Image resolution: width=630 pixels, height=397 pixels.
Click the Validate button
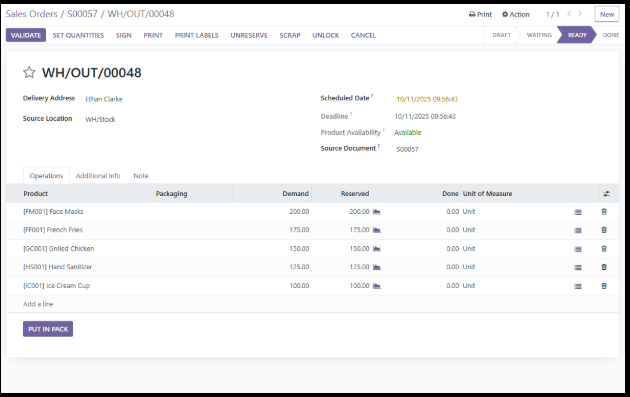pos(26,35)
